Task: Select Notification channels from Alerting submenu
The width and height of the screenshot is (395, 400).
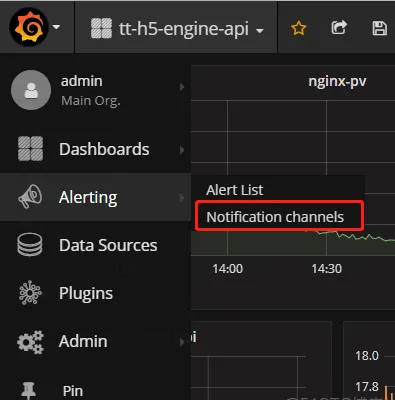Action: 275,217
